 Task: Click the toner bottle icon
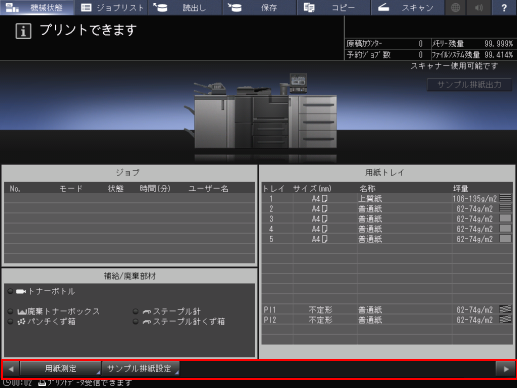pos(21,291)
